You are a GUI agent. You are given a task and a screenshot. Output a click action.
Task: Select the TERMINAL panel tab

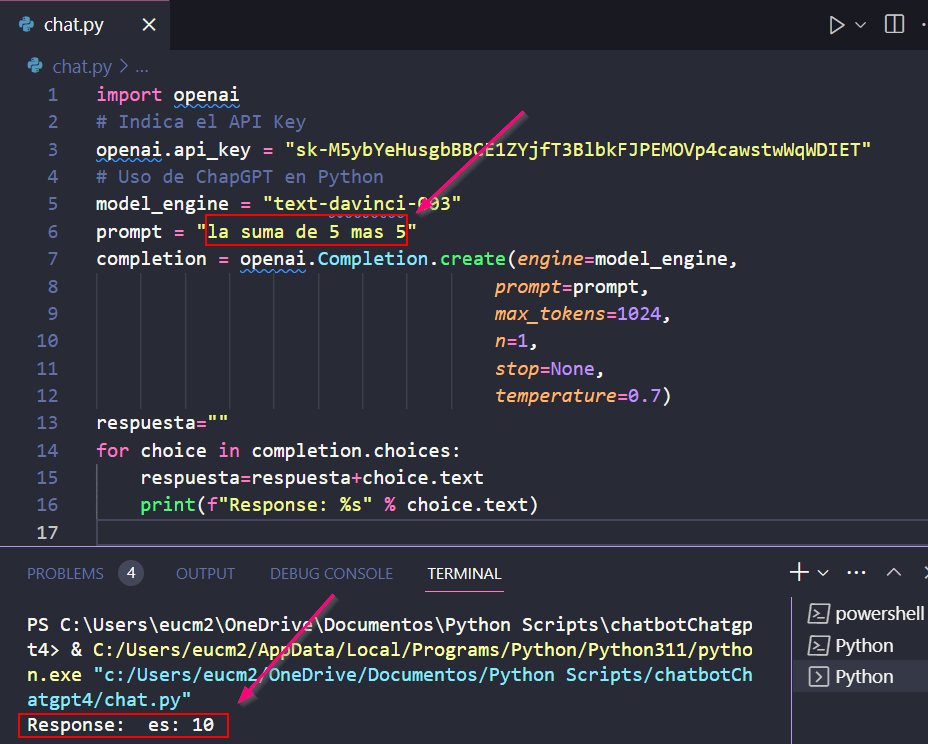coord(465,574)
